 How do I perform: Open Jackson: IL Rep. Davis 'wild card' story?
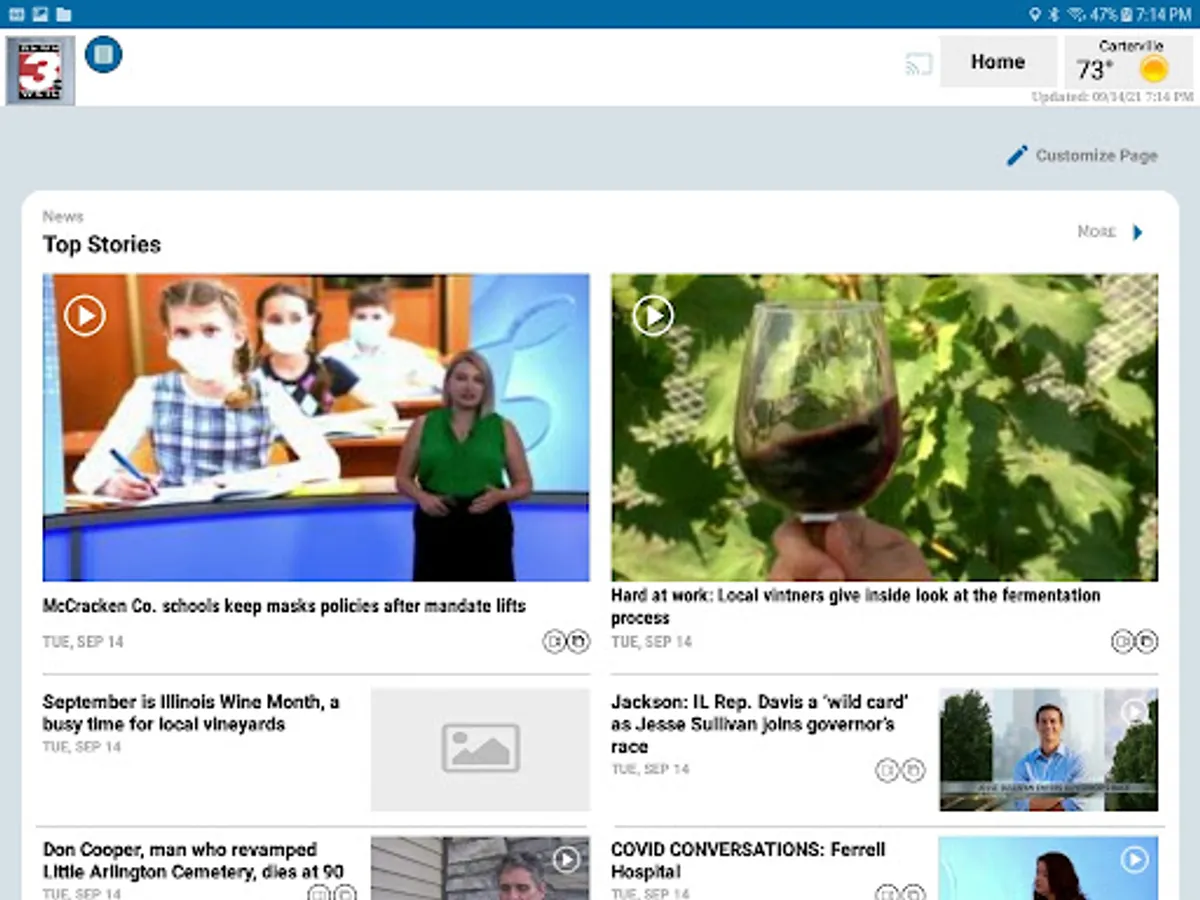[x=760, y=724]
